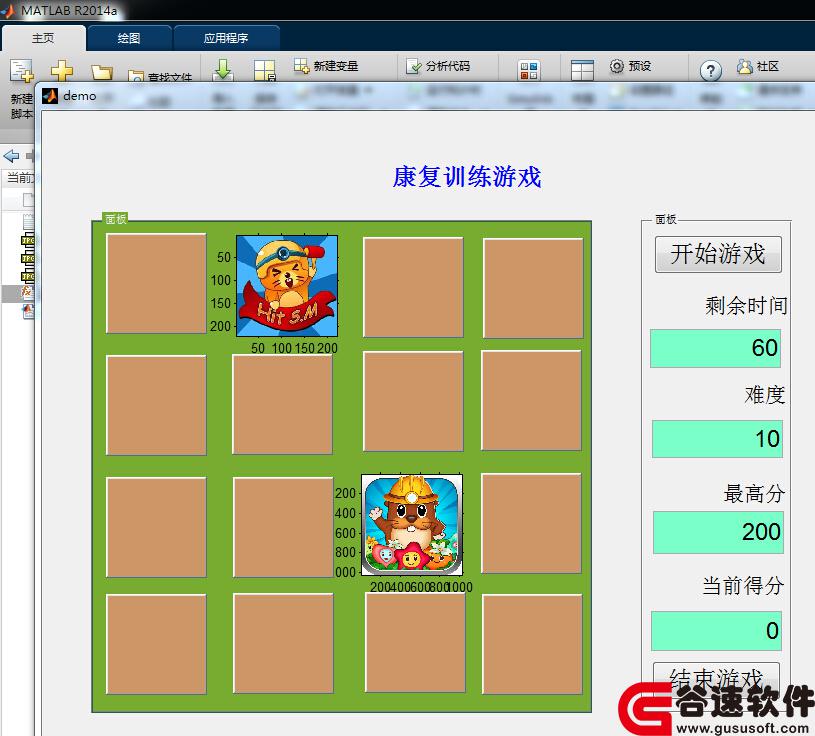Click the Open folder icon in MATLAB toolbar
Viewport: 815px width, 736px height.
pyautogui.click(x=102, y=72)
